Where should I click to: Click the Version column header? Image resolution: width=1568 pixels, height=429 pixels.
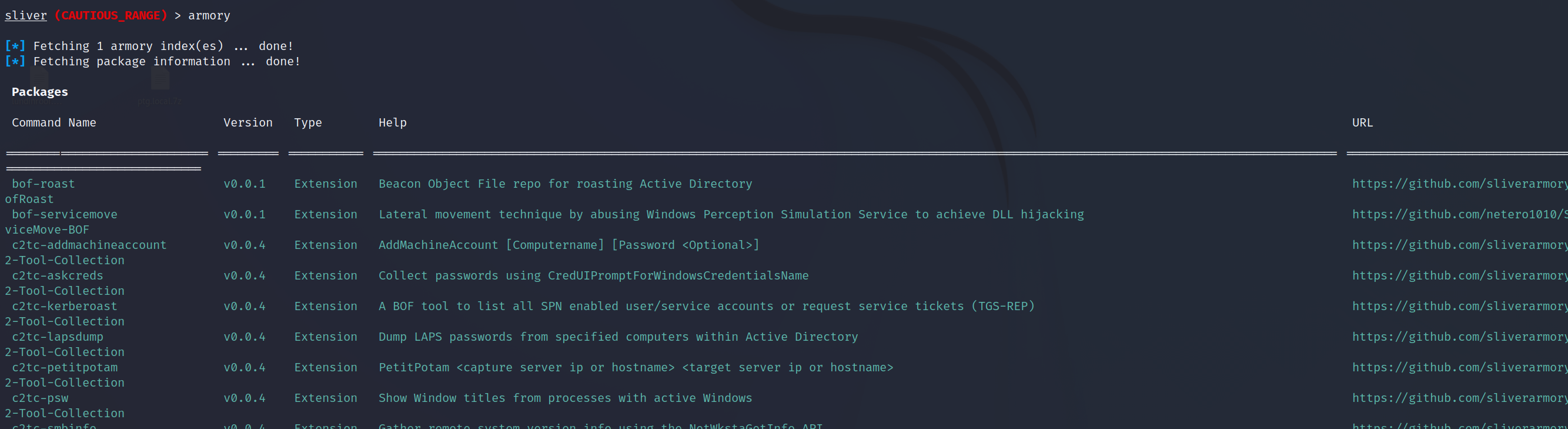(248, 122)
